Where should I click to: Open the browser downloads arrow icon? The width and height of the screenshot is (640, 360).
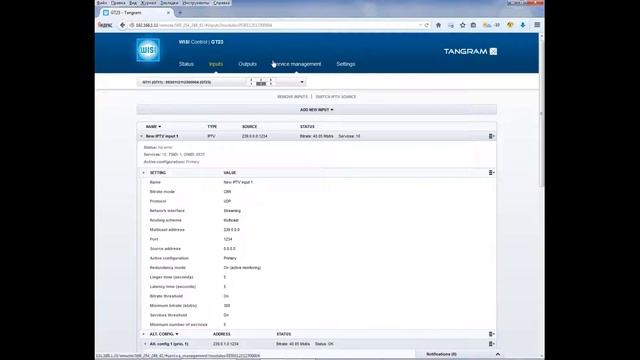(x=522, y=25)
